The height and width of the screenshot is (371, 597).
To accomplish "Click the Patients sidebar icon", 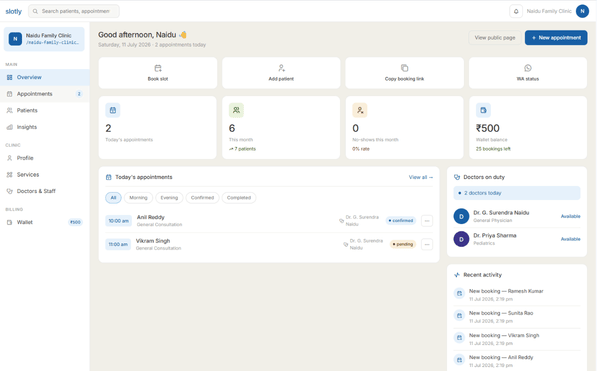I will [x=10, y=110].
